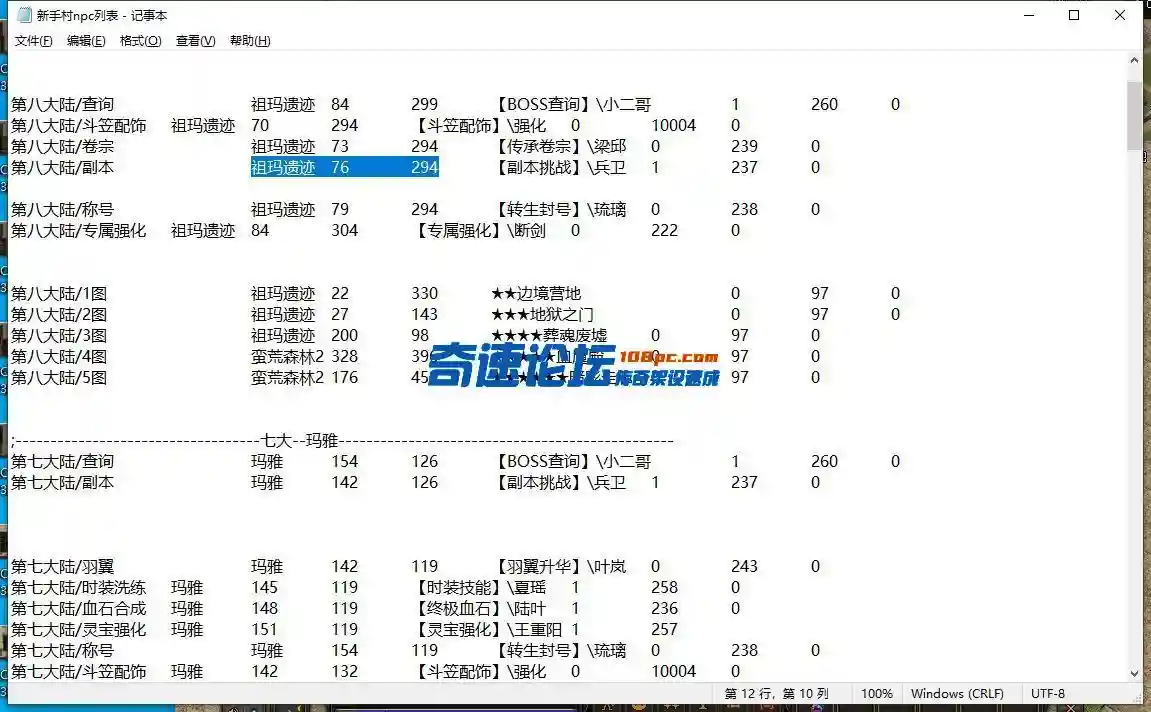Click the text 第七大陆/时装洗练

pyautogui.click(x=79, y=587)
